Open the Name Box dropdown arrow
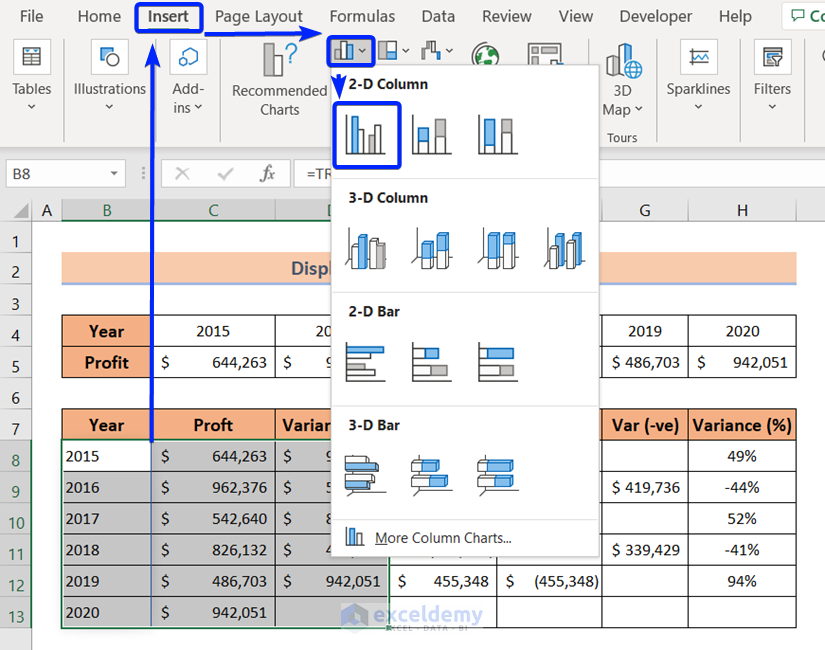 point(114,174)
